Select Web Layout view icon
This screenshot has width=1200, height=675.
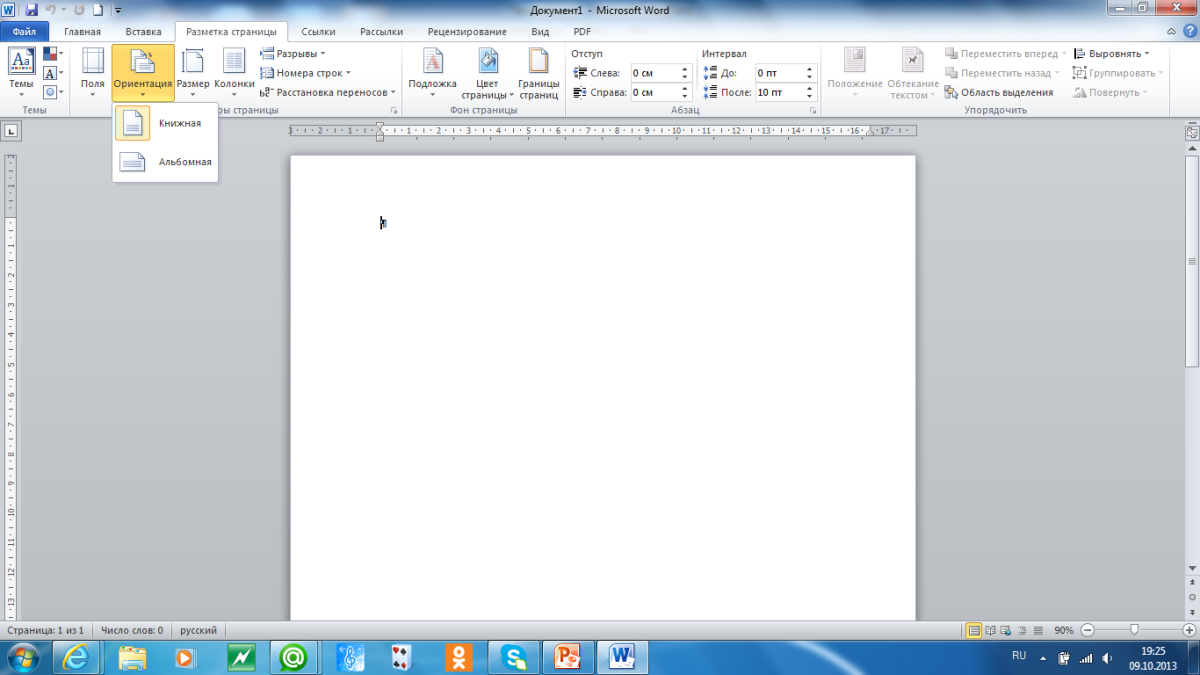click(1007, 631)
